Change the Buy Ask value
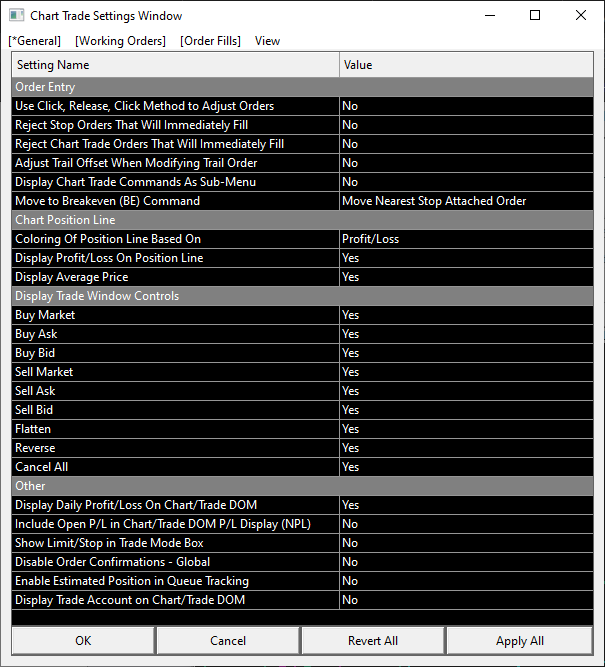Image resolution: width=605 pixels, height=667 pixels. [x=466, y=334]
